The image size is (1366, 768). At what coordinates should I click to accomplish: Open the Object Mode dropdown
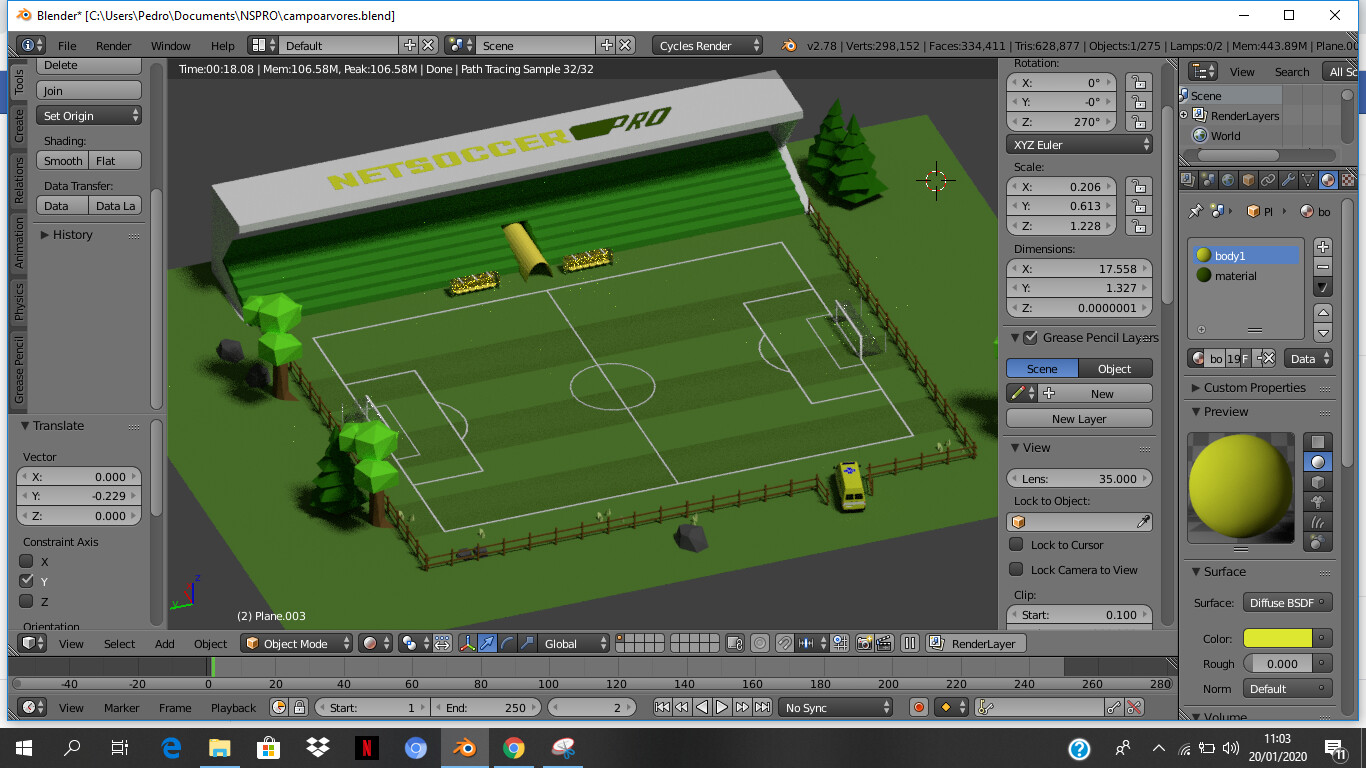295,644
